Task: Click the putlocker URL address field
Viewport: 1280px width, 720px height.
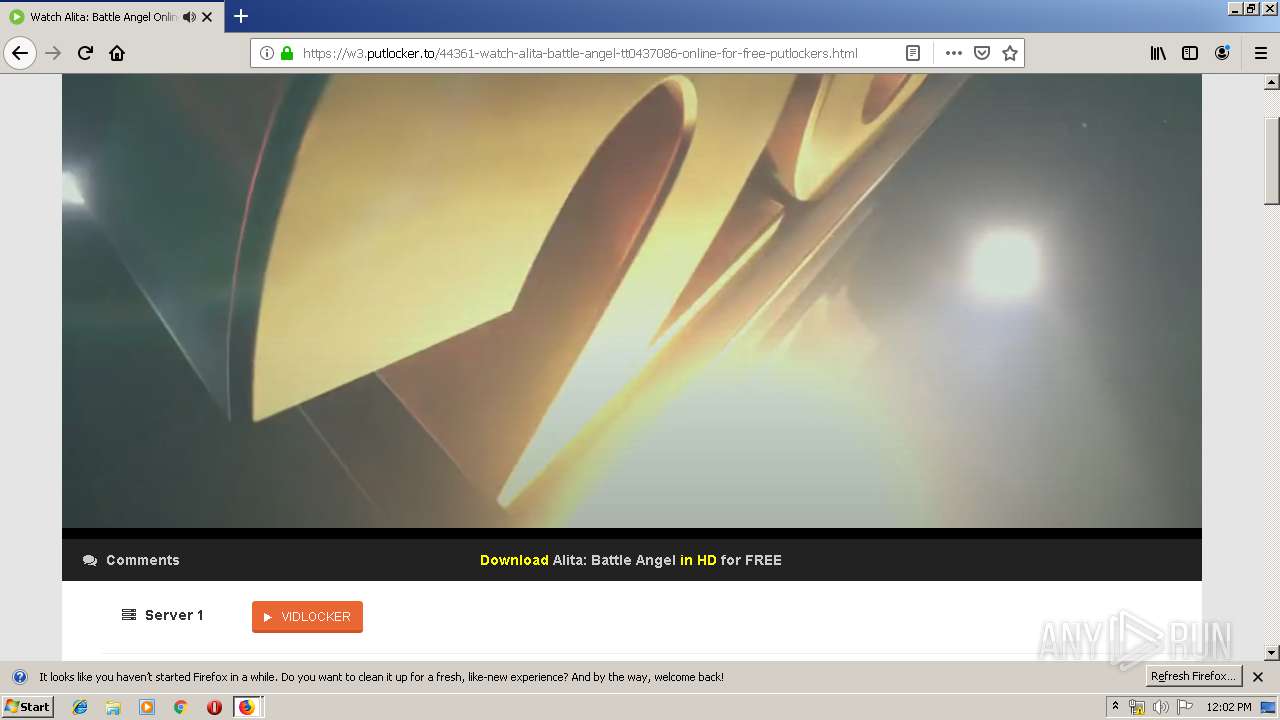Action: coord(580,53)
